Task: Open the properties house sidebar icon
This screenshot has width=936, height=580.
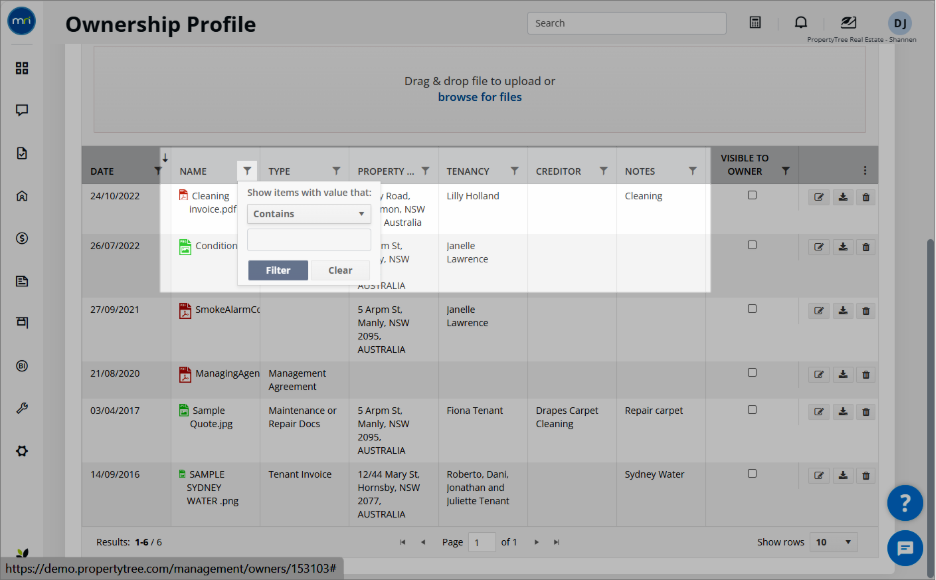Action: click(x=22, y=196)
